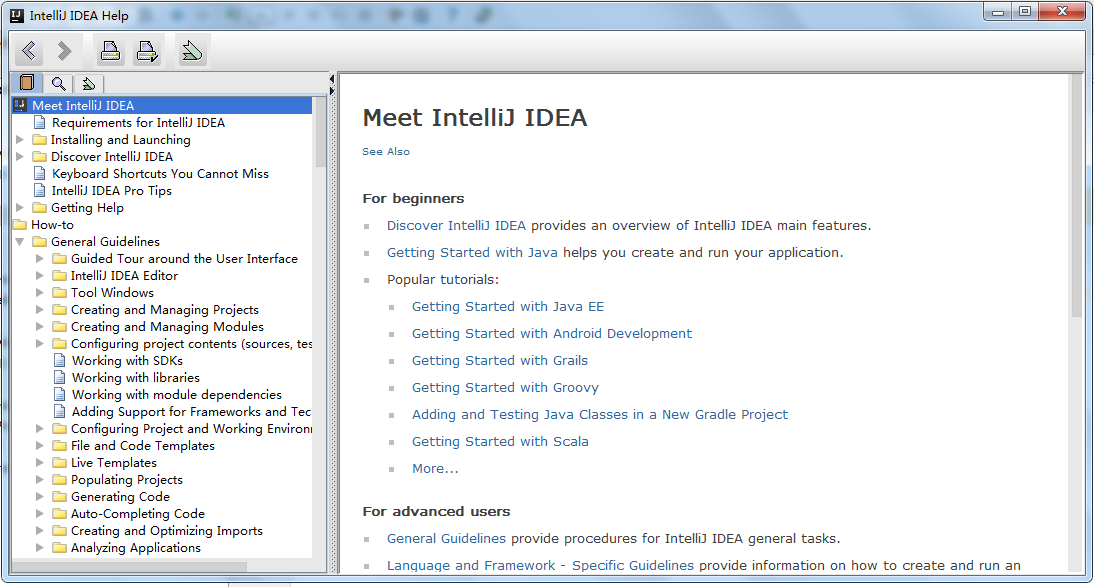Expand the Getting Help folder
Image resolution: width=1094 pixels, height=587 pixels.
[x=20, y=208]
